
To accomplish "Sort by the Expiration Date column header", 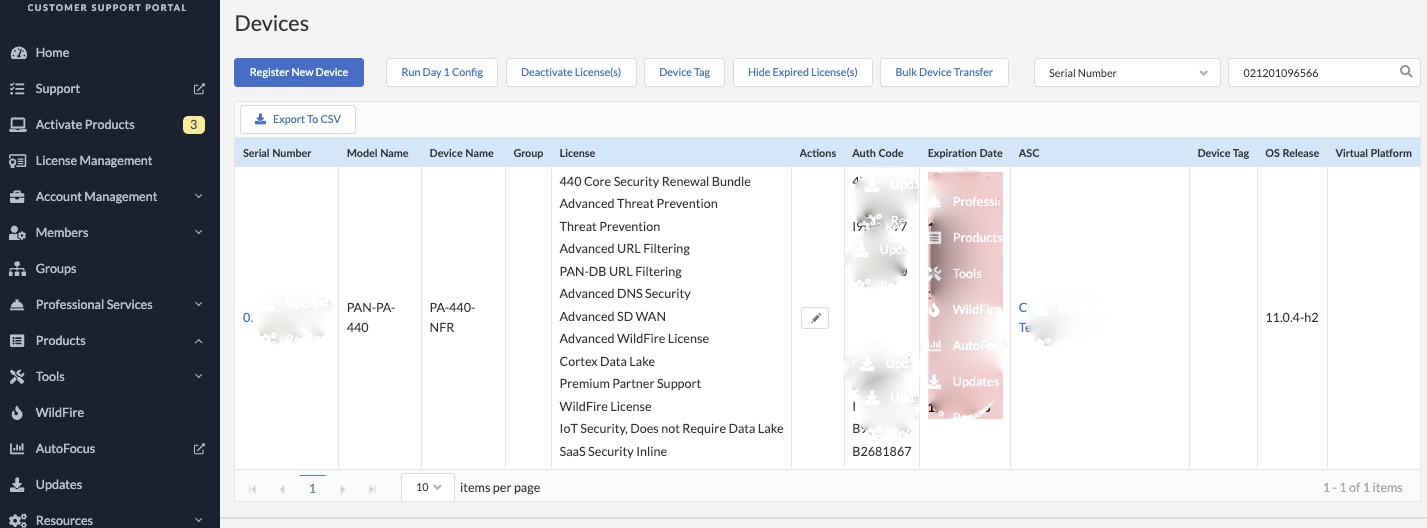I will pos(964,153).
